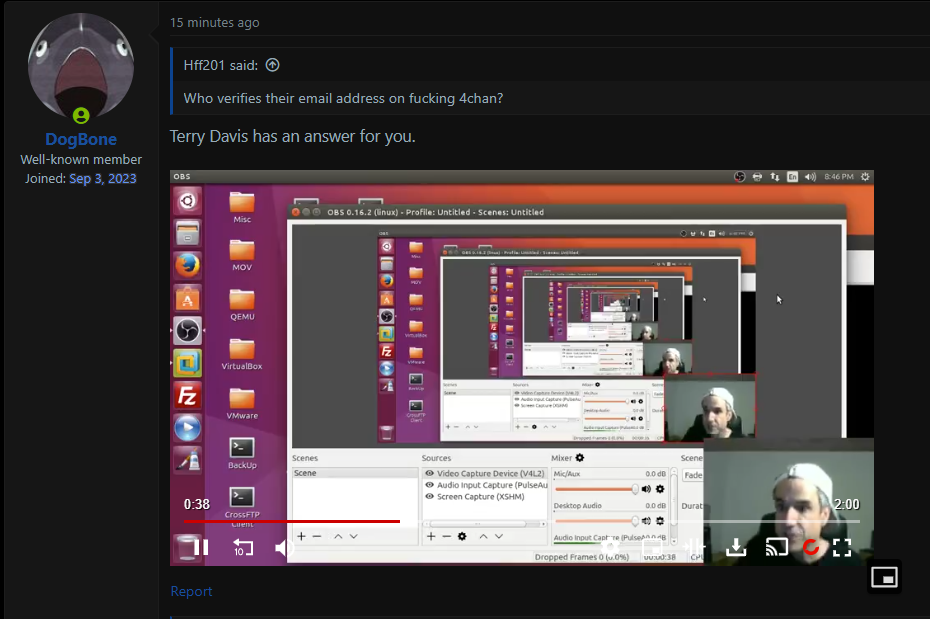The height and width of the screenshot is (619, 930).
Task: Add a source with large Sources plus button
Action: 431,536
